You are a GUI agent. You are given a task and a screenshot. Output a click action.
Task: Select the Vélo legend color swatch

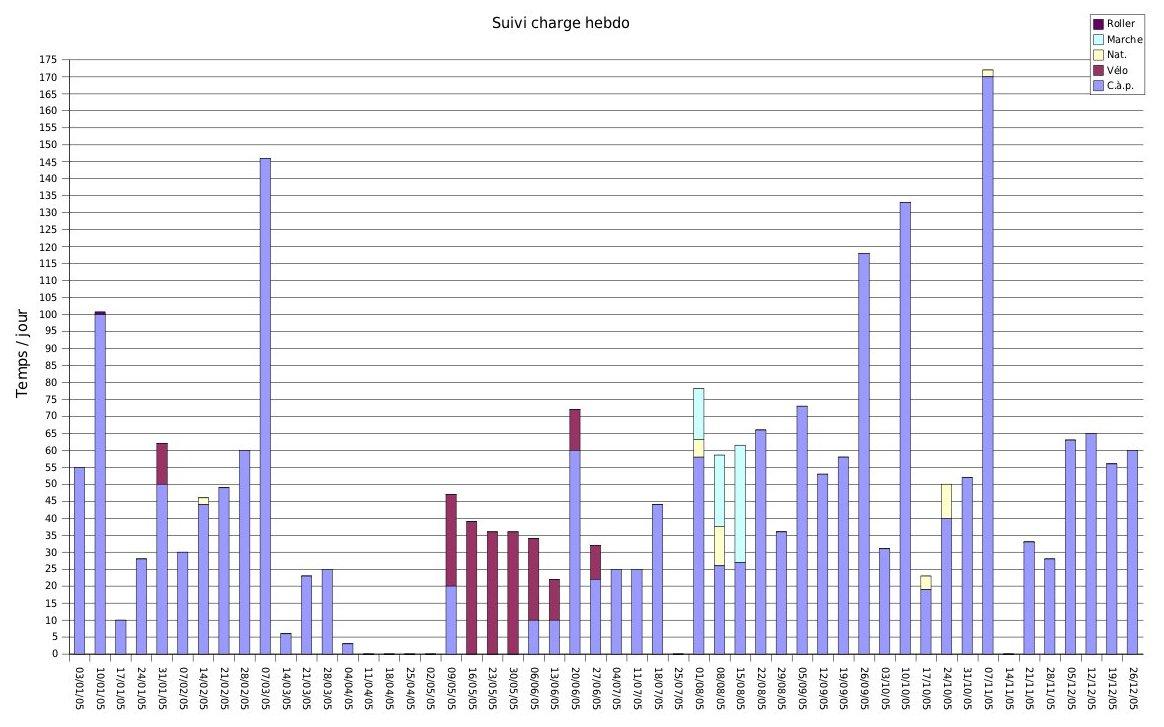[x=1098, y=71]
